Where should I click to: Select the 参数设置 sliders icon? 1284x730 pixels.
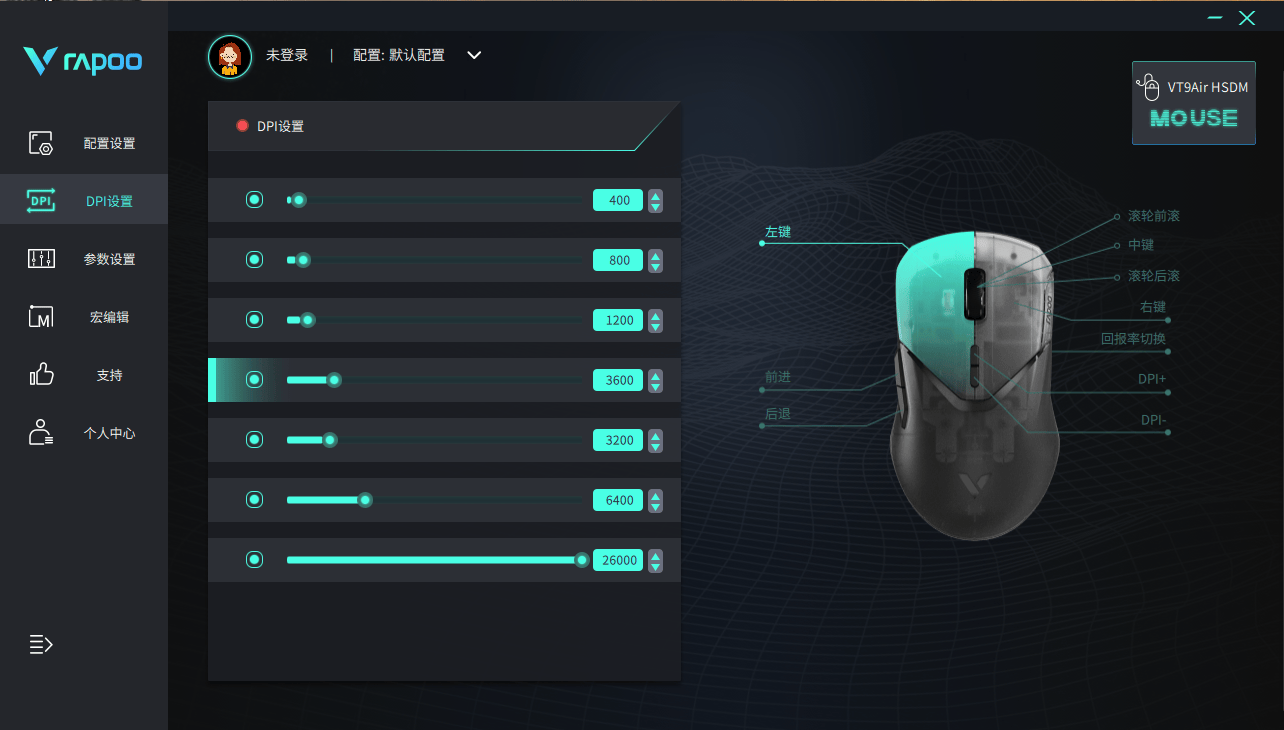point(41,259)
